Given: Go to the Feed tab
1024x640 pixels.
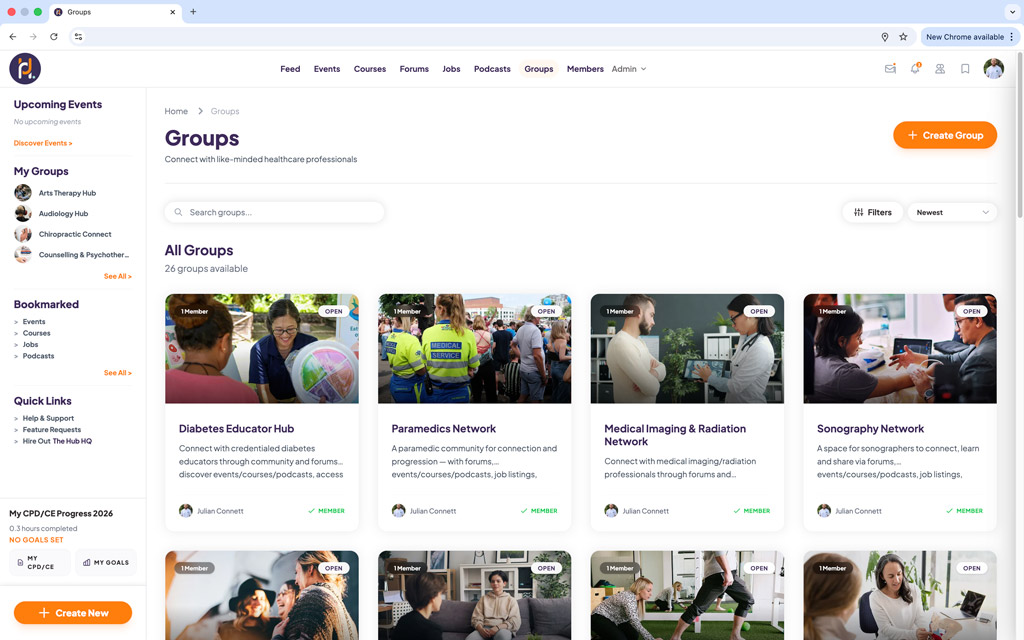Looking at the screenshot, I should [x=290, y=69].
